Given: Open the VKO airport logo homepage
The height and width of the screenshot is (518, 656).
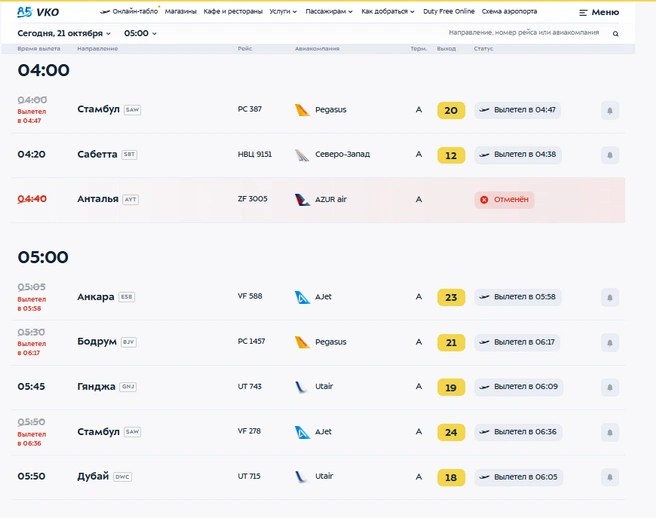Looking at the screenshot, I should [38, 12].
